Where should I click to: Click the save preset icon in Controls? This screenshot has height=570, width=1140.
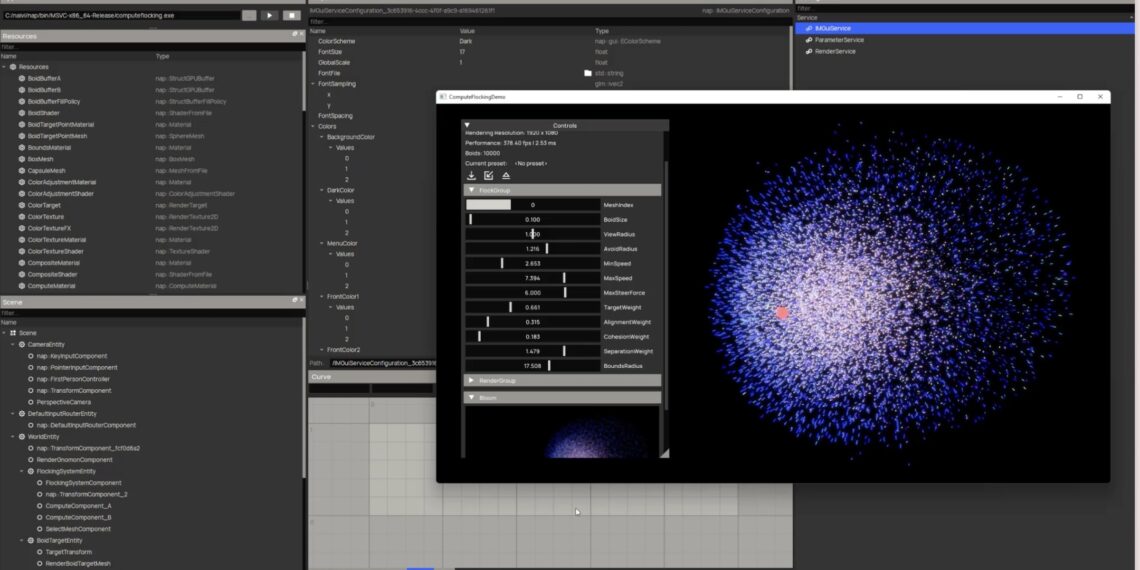489,175
